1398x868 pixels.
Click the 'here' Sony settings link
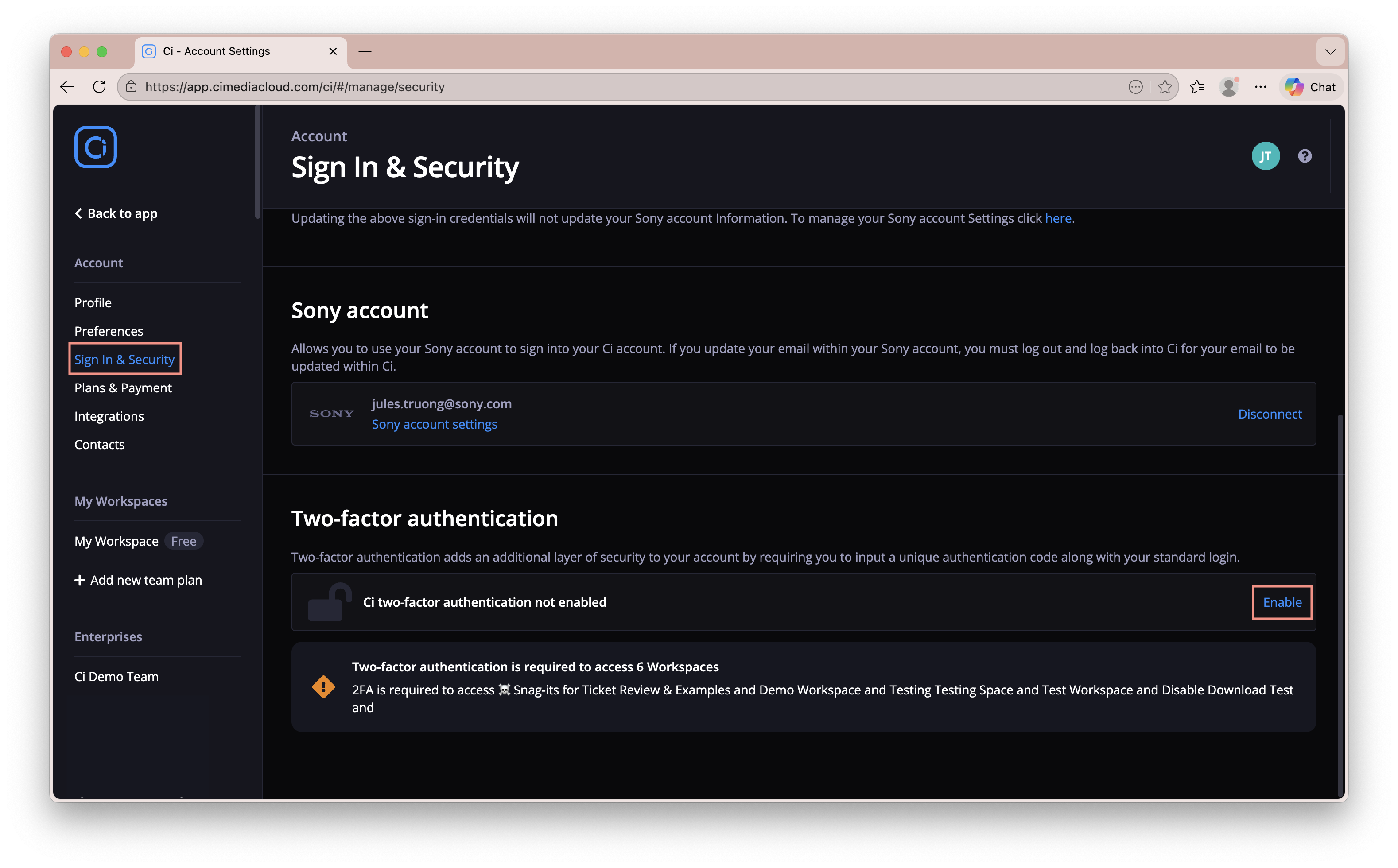coord(1057,218)
